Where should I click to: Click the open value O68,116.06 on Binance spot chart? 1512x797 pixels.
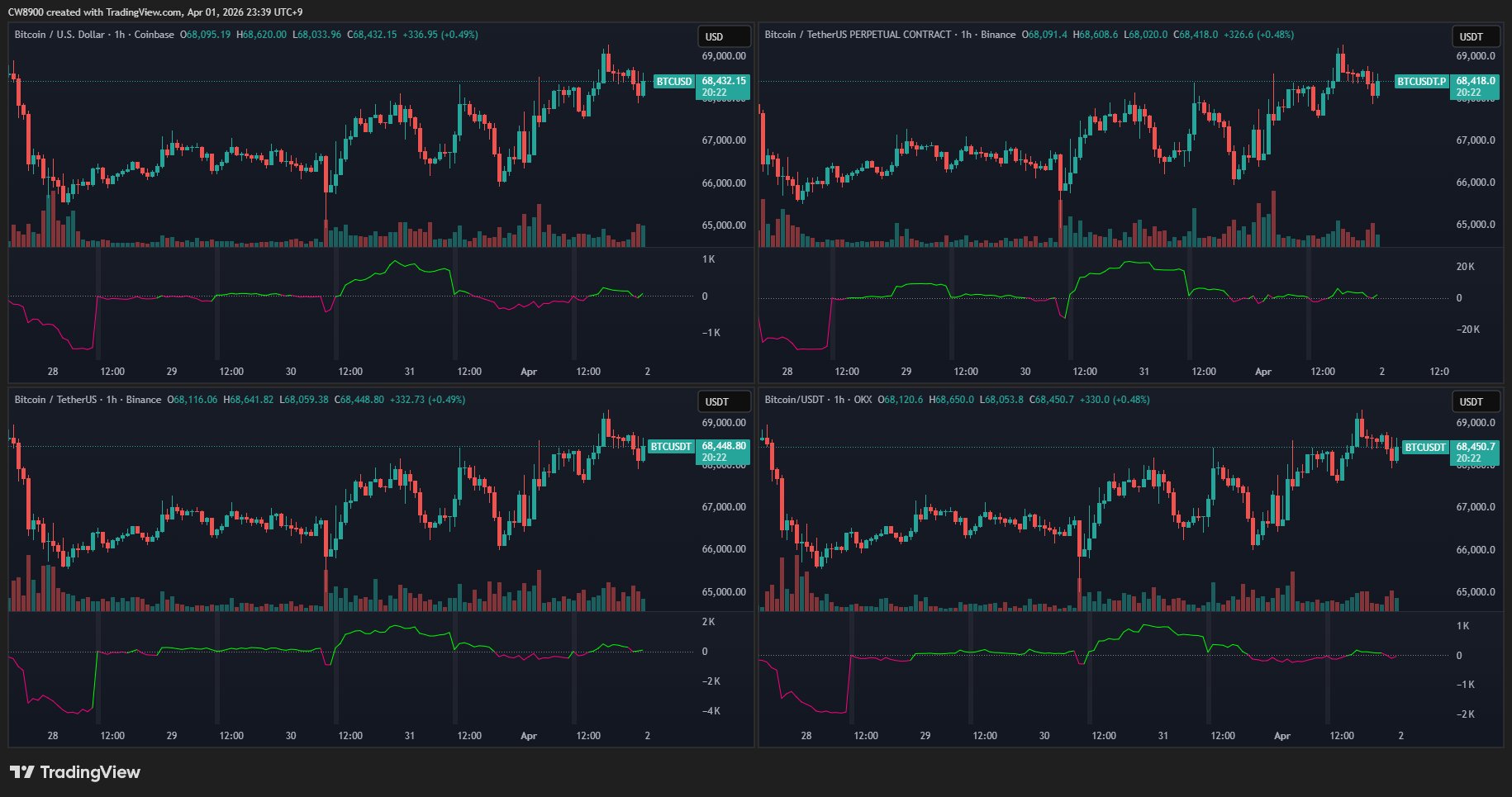tap(193, 400)
